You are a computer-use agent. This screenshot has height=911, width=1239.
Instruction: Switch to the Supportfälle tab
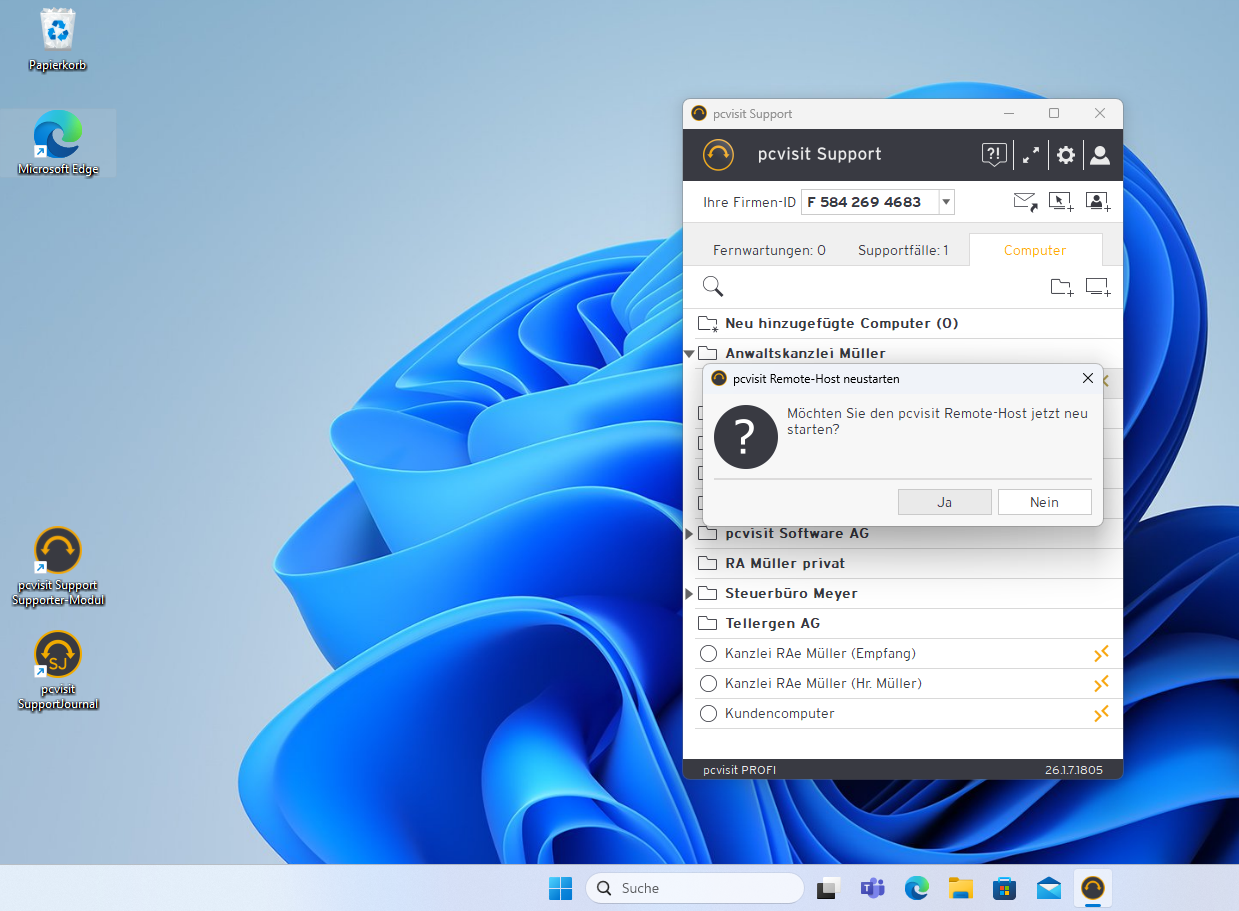click(903, 250)
